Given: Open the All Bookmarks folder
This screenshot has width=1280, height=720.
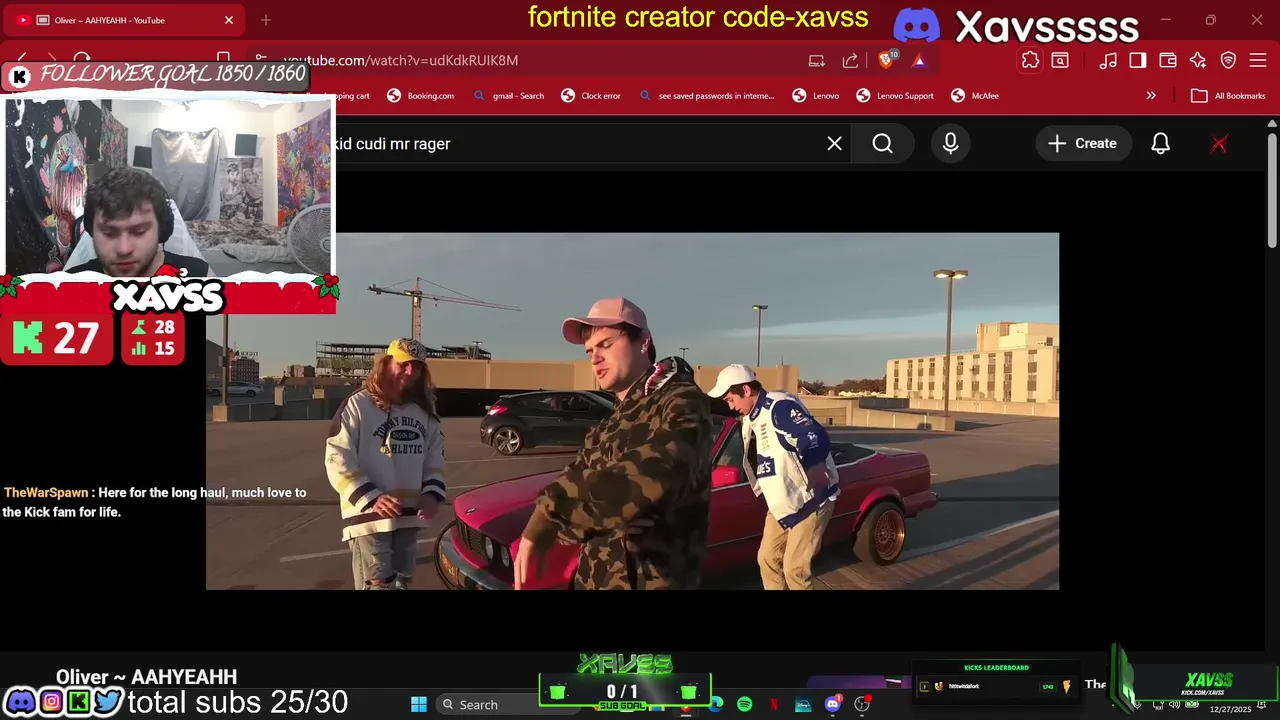Looking at the screenshot, I should pyautogui.click(x=1229, y=96).
